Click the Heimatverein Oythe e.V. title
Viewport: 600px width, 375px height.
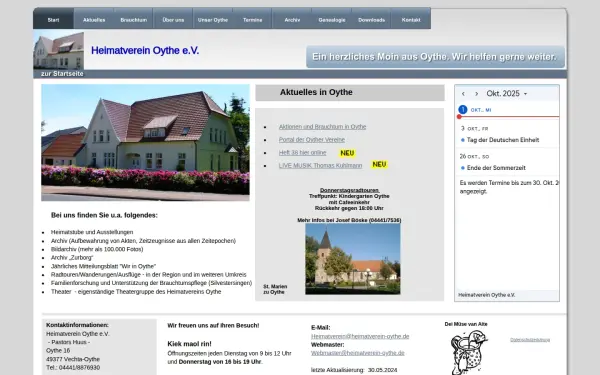145,51
